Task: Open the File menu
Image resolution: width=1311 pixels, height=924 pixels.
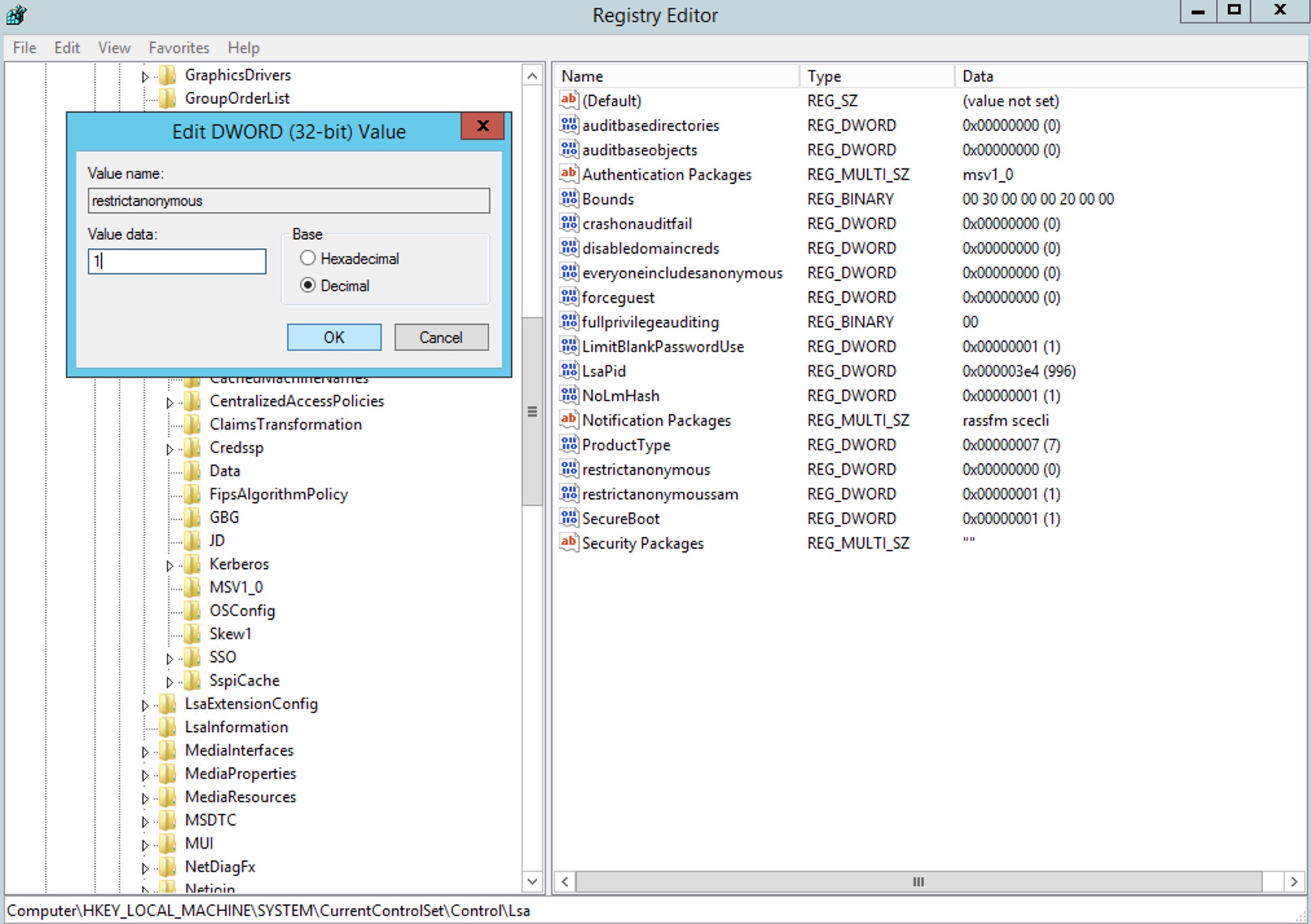Action: point(25,48)
